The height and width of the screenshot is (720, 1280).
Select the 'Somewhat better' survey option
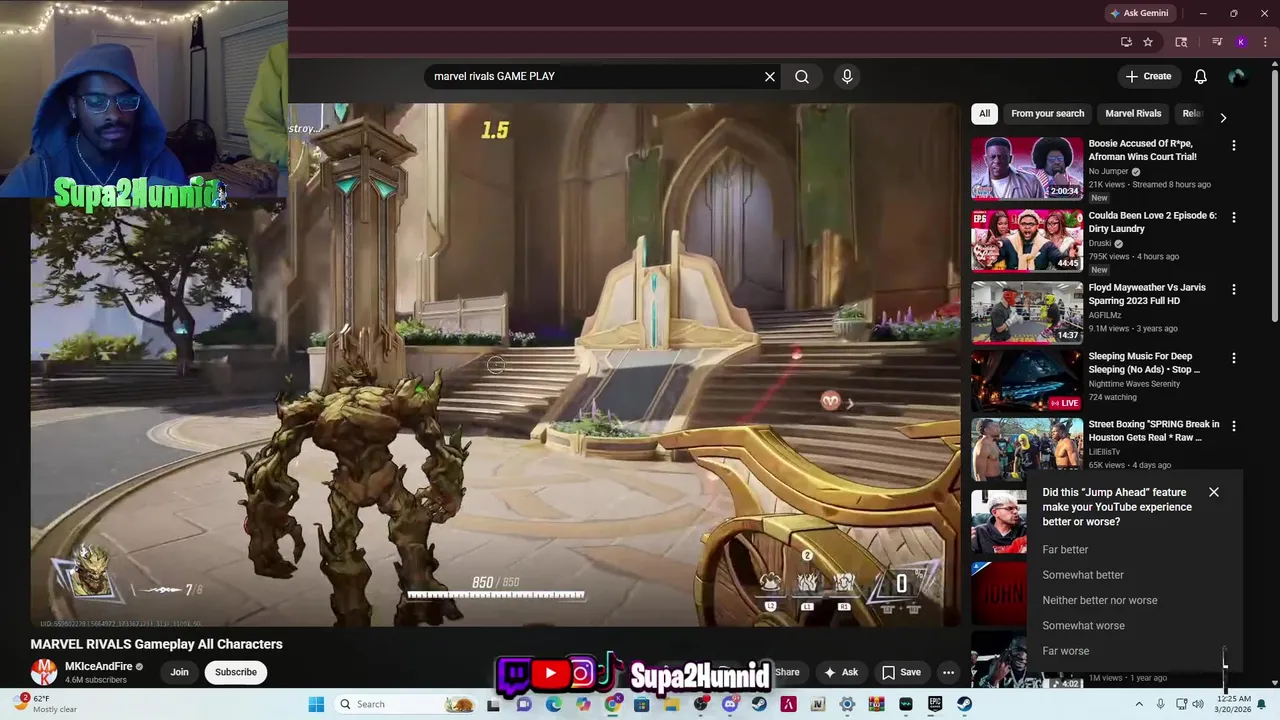point(1083,575)
